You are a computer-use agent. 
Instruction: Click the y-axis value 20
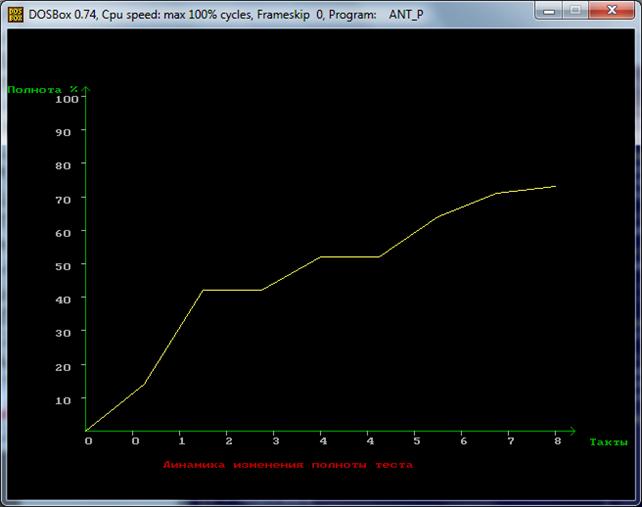63,367
